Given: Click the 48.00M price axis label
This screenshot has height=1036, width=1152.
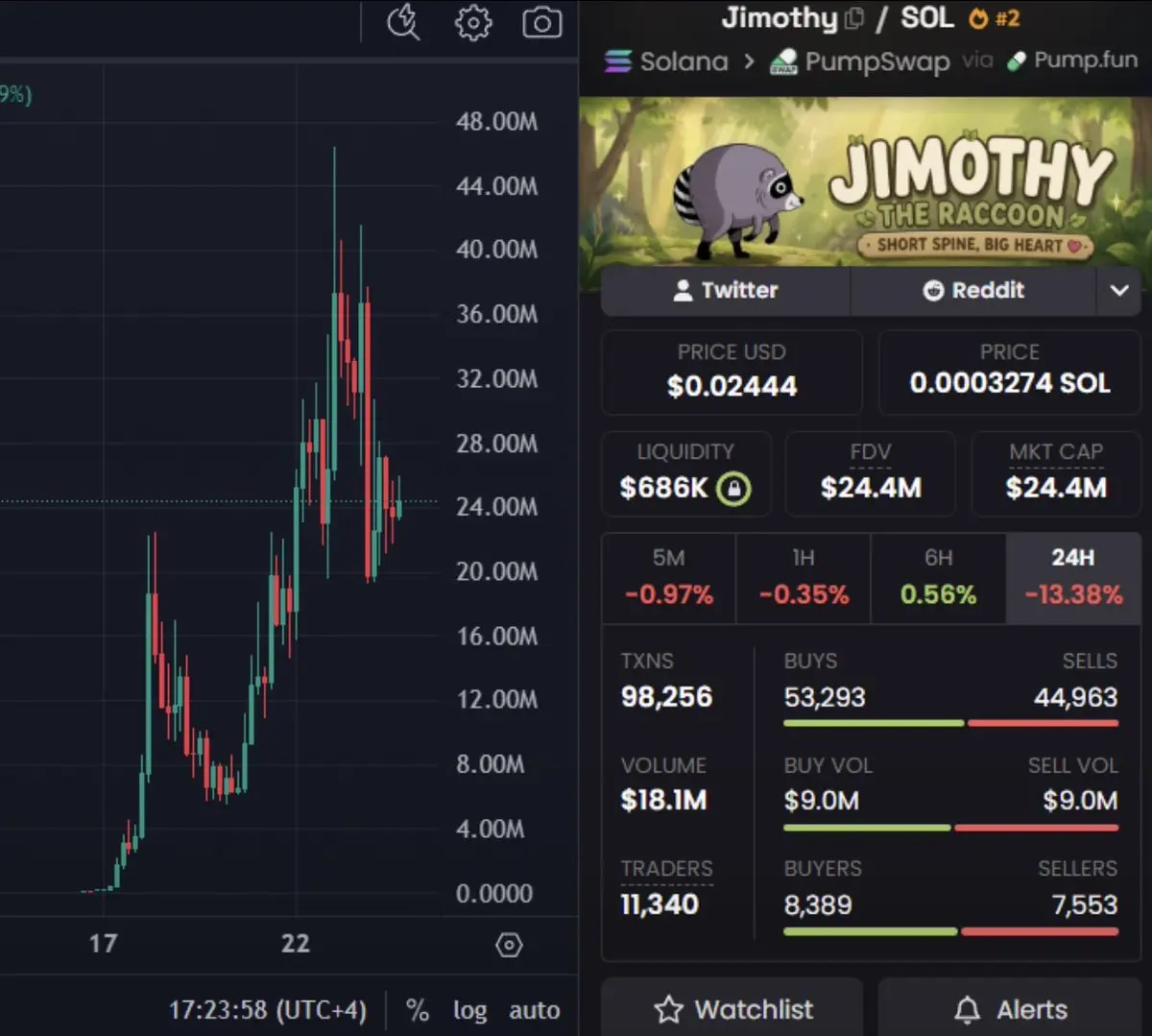Looking at the screenshot, I should 496,122.
